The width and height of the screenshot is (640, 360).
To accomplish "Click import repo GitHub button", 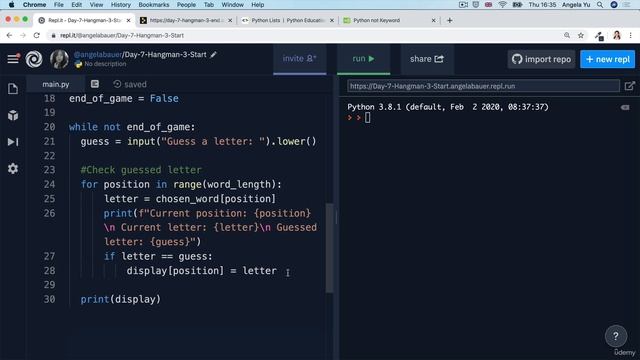I will (x=541, y=59).
